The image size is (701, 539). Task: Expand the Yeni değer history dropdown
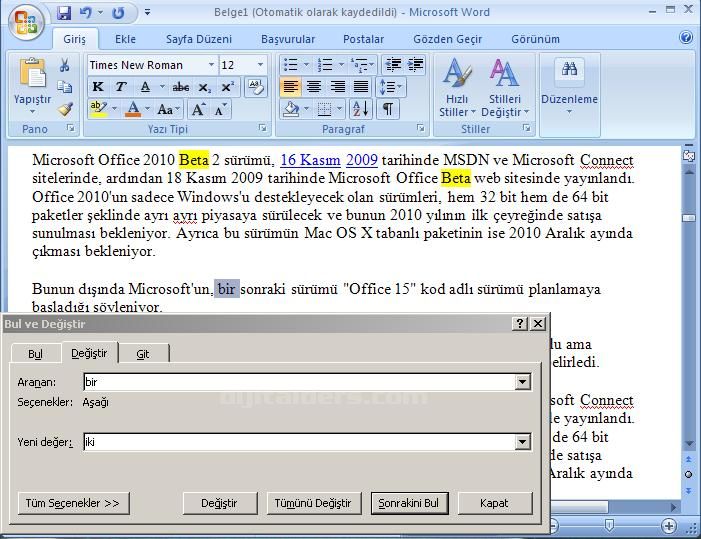(522, 442)
